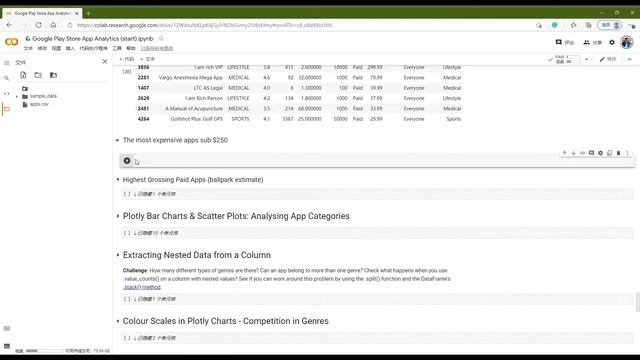Copy link to the selected cell
This screenshot has height=360, width=640.
tap(582, 153)
